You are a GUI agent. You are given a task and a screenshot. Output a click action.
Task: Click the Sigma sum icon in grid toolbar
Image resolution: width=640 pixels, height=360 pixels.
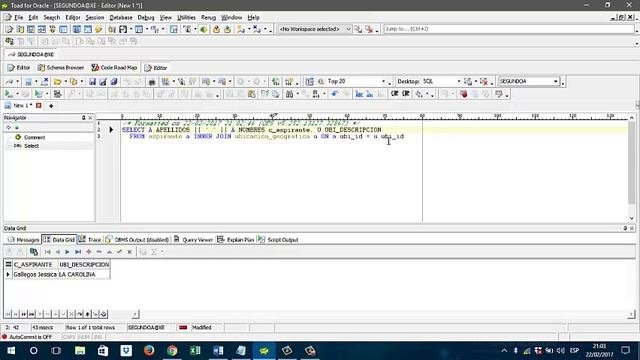[153, 252]
